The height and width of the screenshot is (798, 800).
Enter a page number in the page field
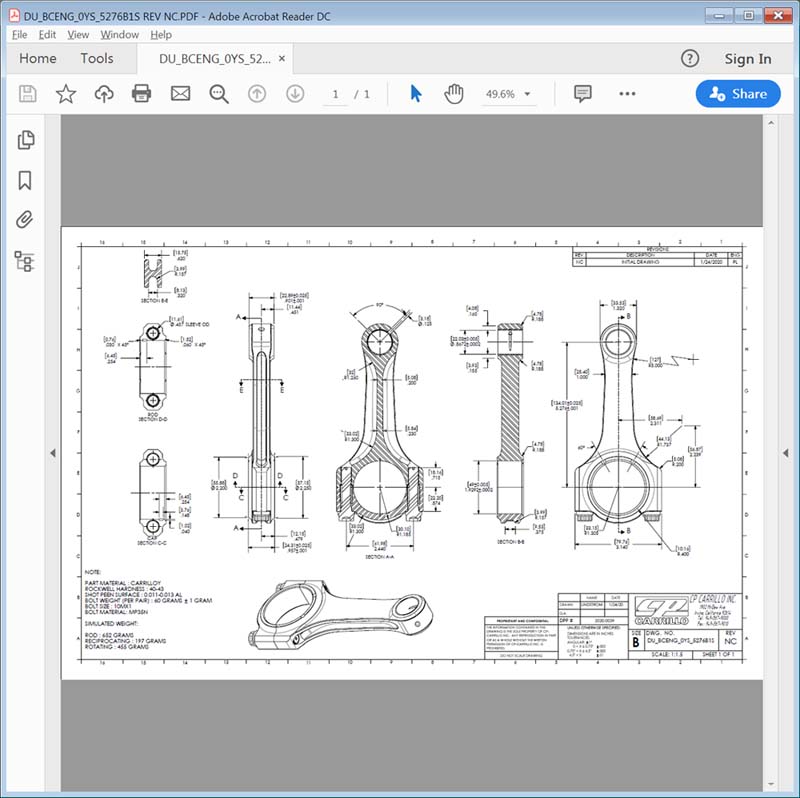335,94
